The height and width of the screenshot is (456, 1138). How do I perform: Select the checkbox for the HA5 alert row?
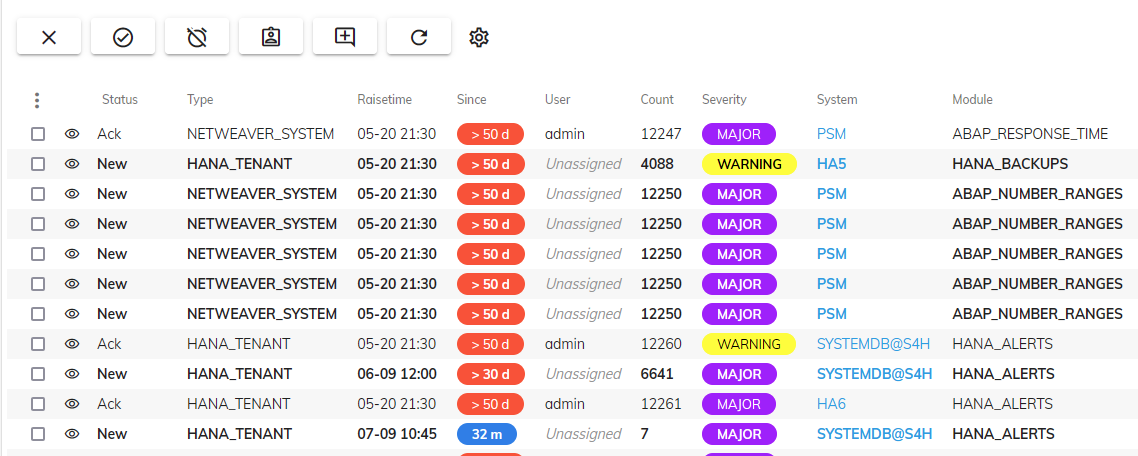point(38,164)
